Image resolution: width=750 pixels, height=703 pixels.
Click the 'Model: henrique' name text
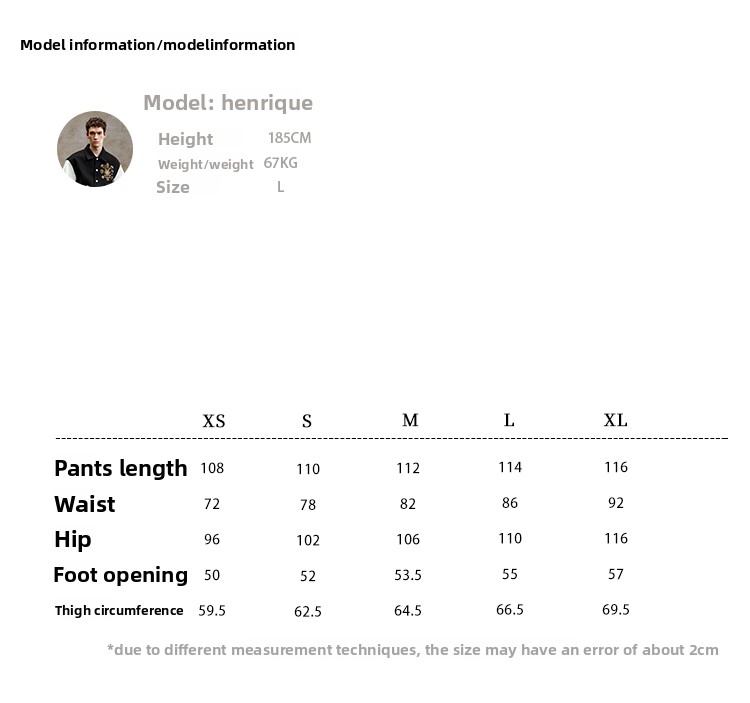(228, 103)
